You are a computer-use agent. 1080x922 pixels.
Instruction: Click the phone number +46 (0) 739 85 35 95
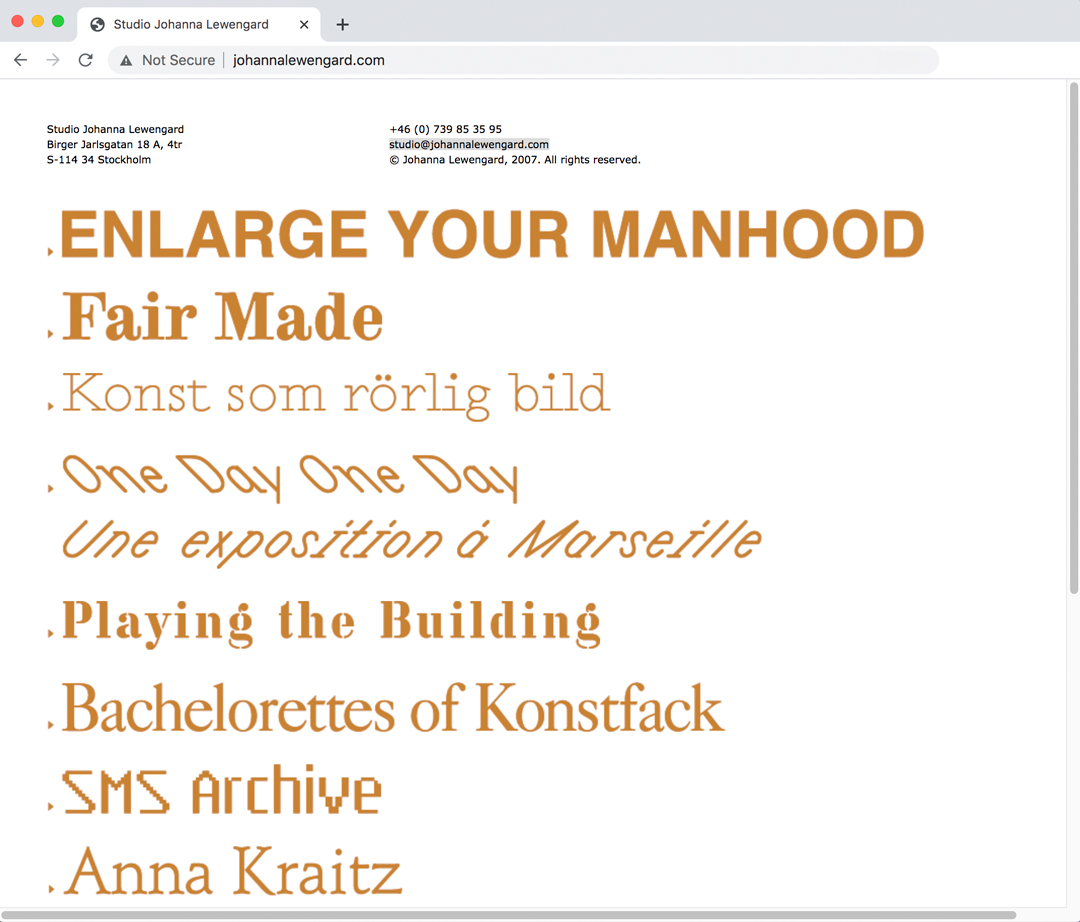[446, 129]
